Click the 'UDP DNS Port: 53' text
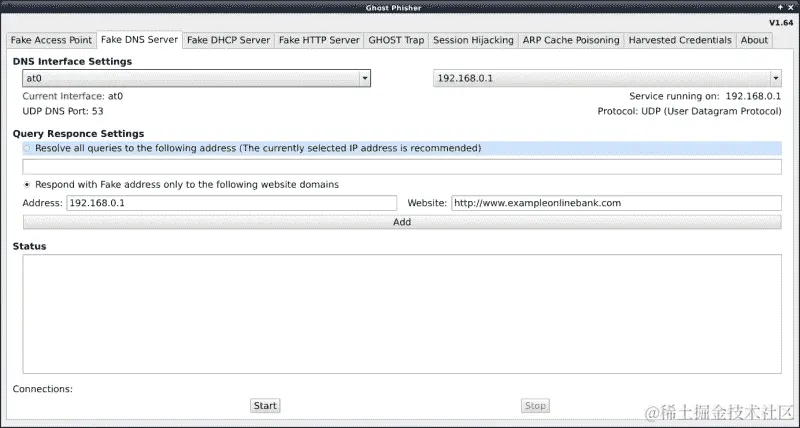The height and width of the screenshot is (428, 800). click(x=63, y=111)
